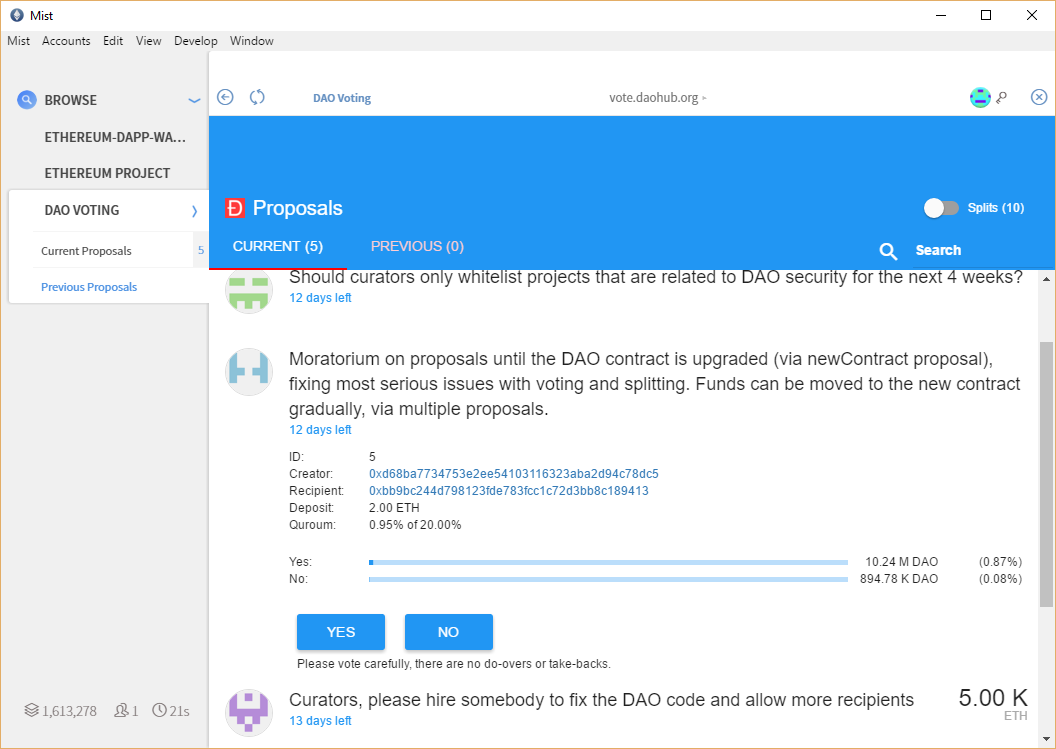The height and width of the screenshot is (749, 1056).
Task: Click the Yes vote progress bar
Action: [608, 562]
